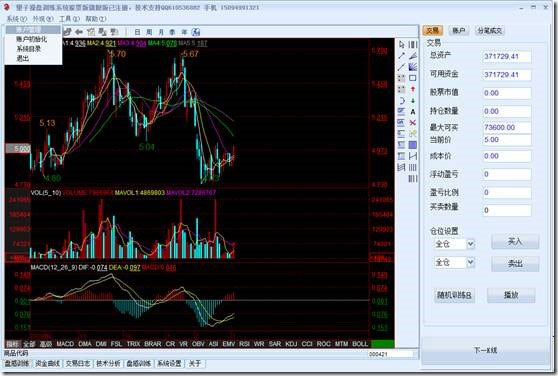Select the DMI indicator tab

pyautogui.click(x=101, y=344)
